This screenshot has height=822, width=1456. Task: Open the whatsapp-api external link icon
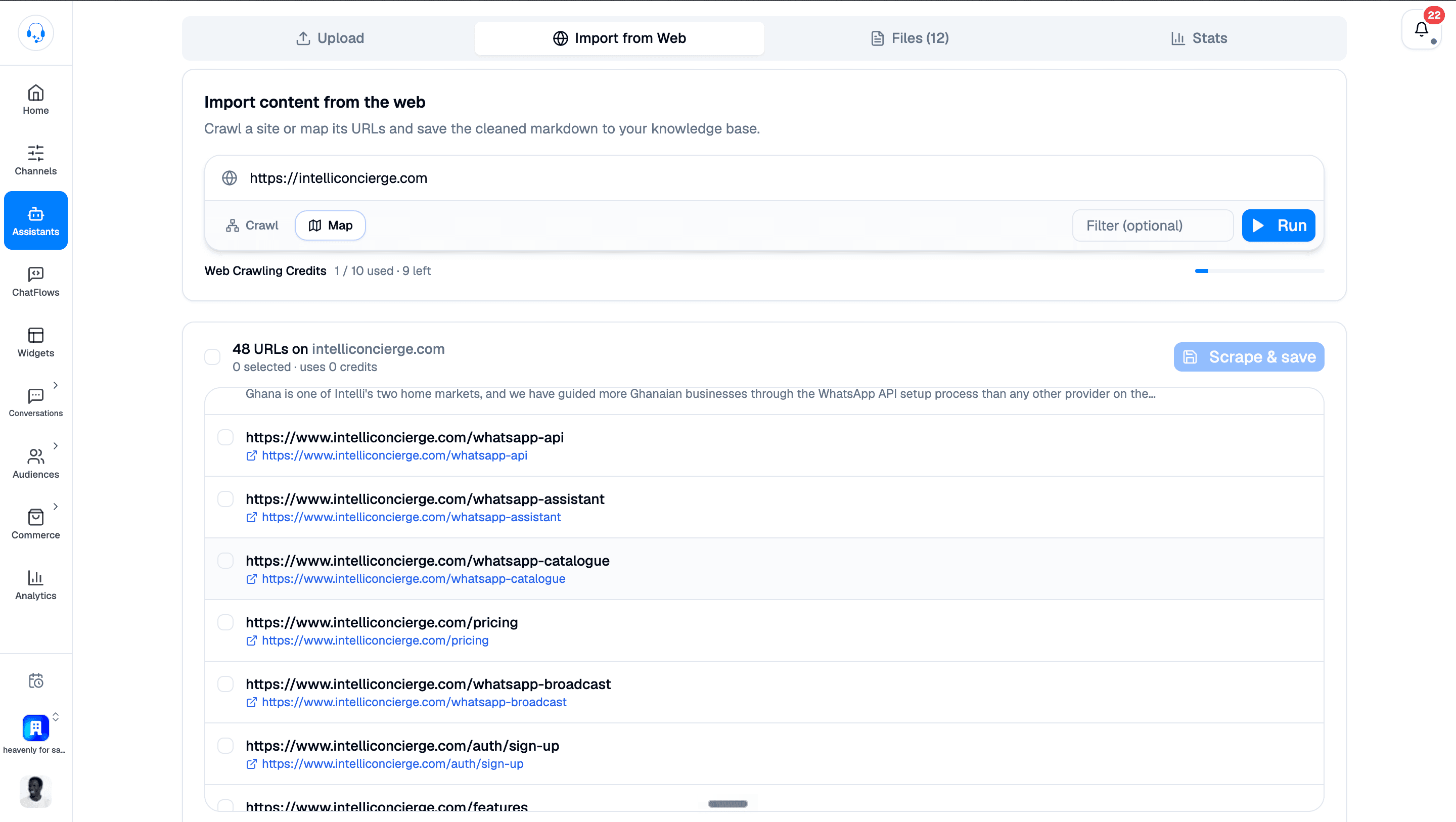[x=252, y=455]
